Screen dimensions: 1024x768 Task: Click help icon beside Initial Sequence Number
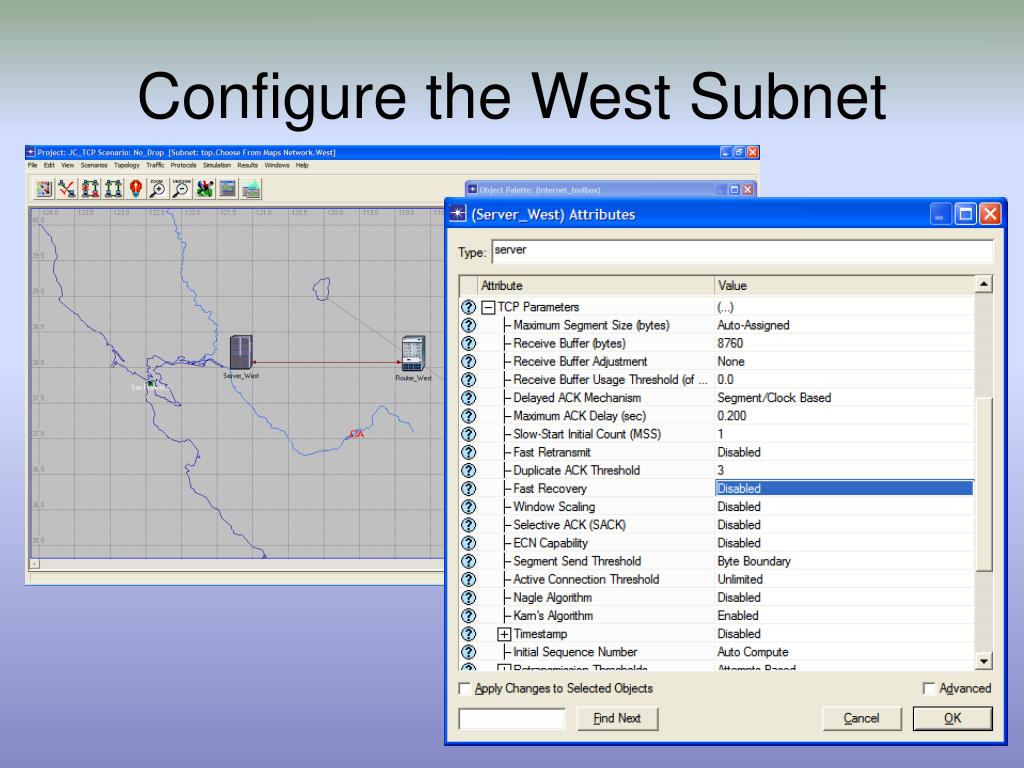coord(468,652)
